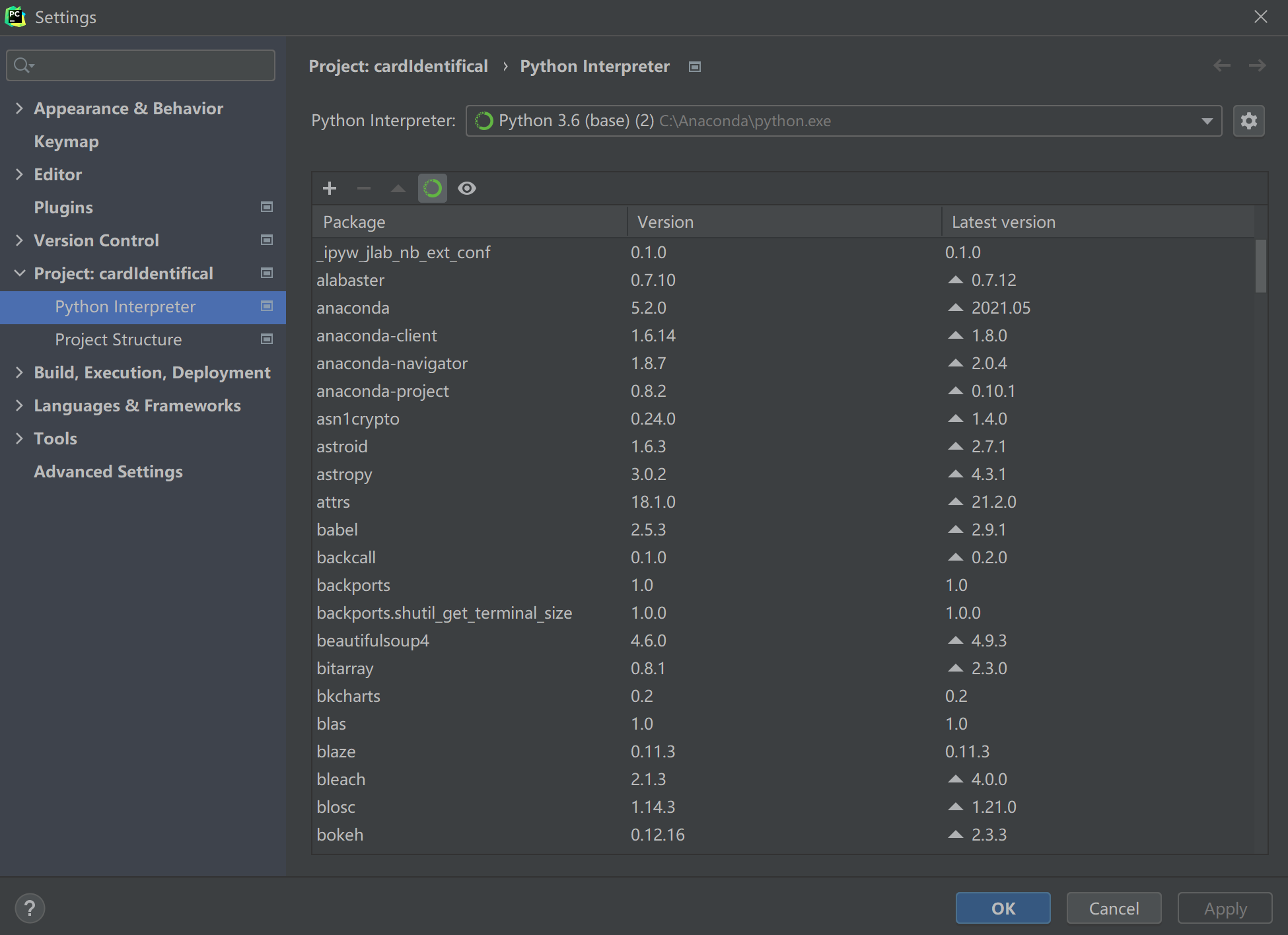Open the interpreter gear settings icon
The width and height of the screenshot is (1288, 935).
[1248, 121]
